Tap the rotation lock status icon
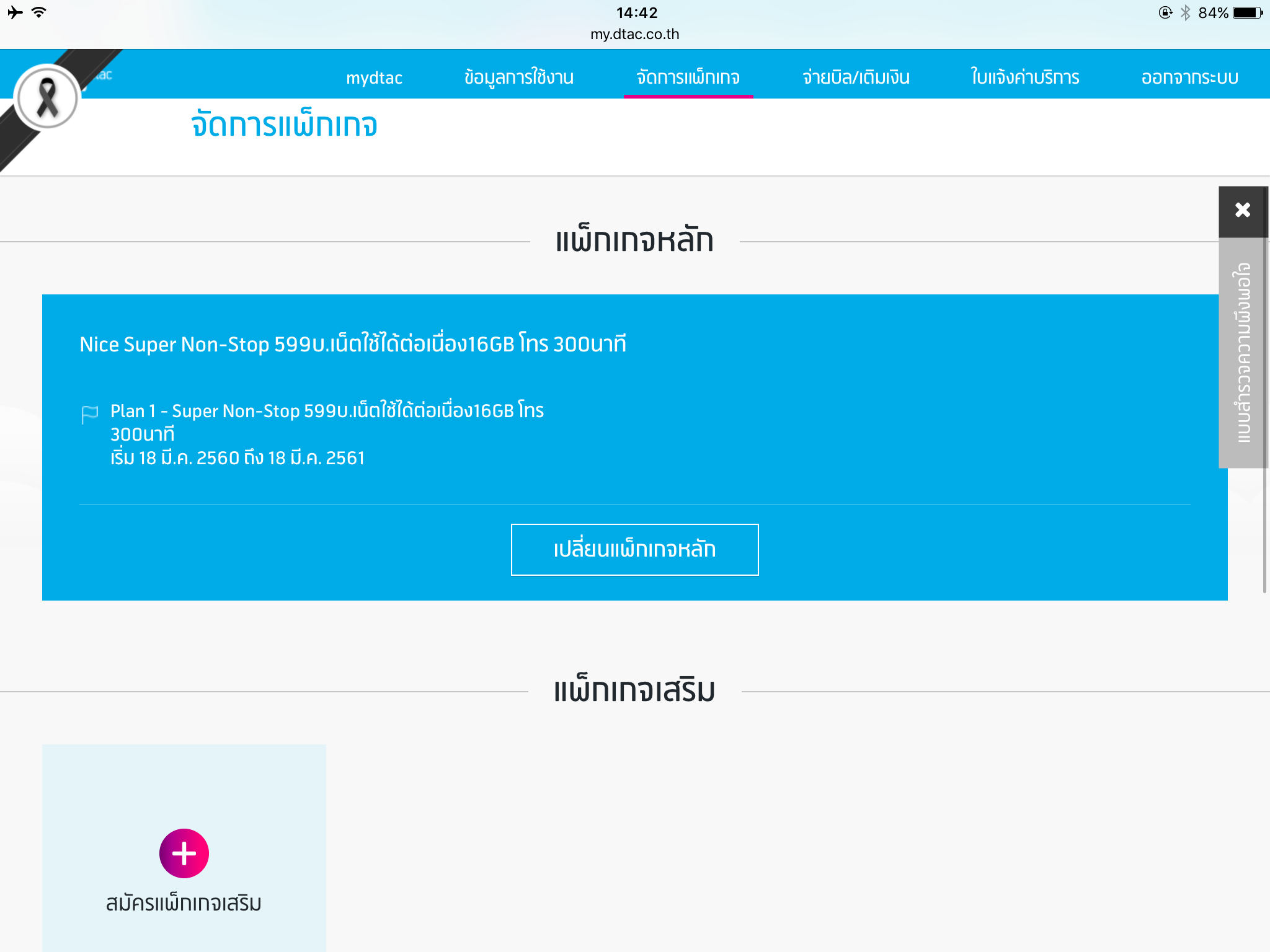The image size is (1270, 952). click(x=1165, y=12)
